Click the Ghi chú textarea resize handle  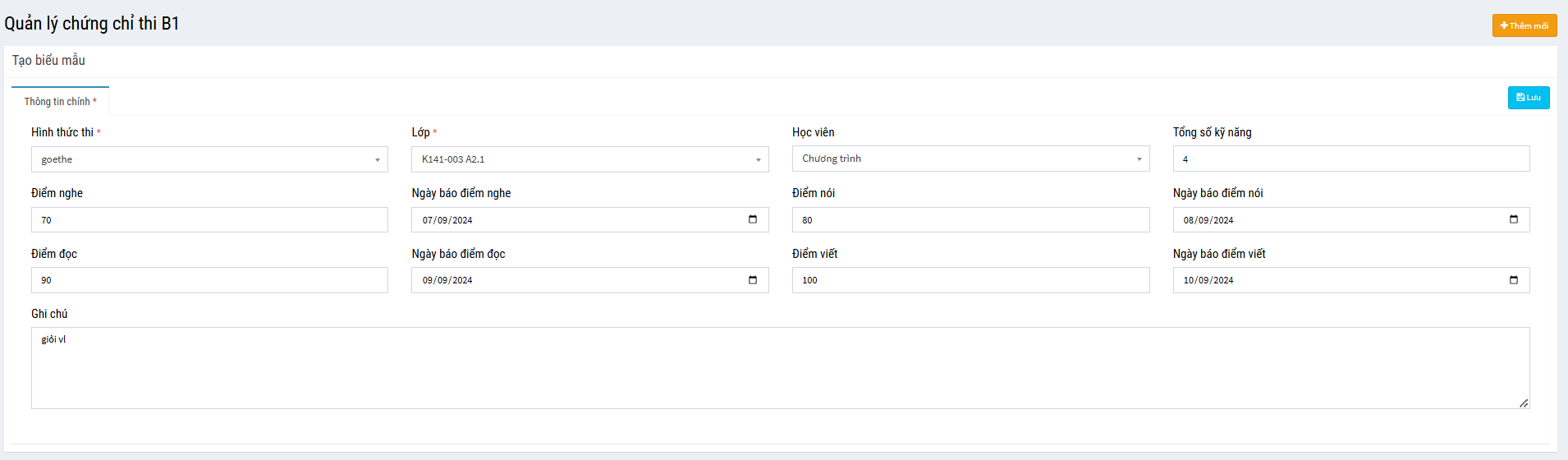(1524, 403)
